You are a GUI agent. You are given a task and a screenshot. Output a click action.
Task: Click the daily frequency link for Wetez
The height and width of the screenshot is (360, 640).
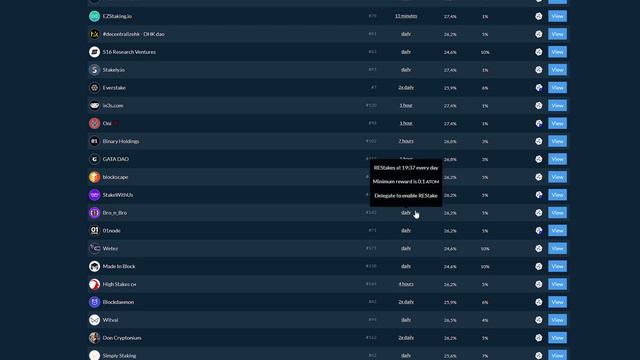tap(406, 248)
